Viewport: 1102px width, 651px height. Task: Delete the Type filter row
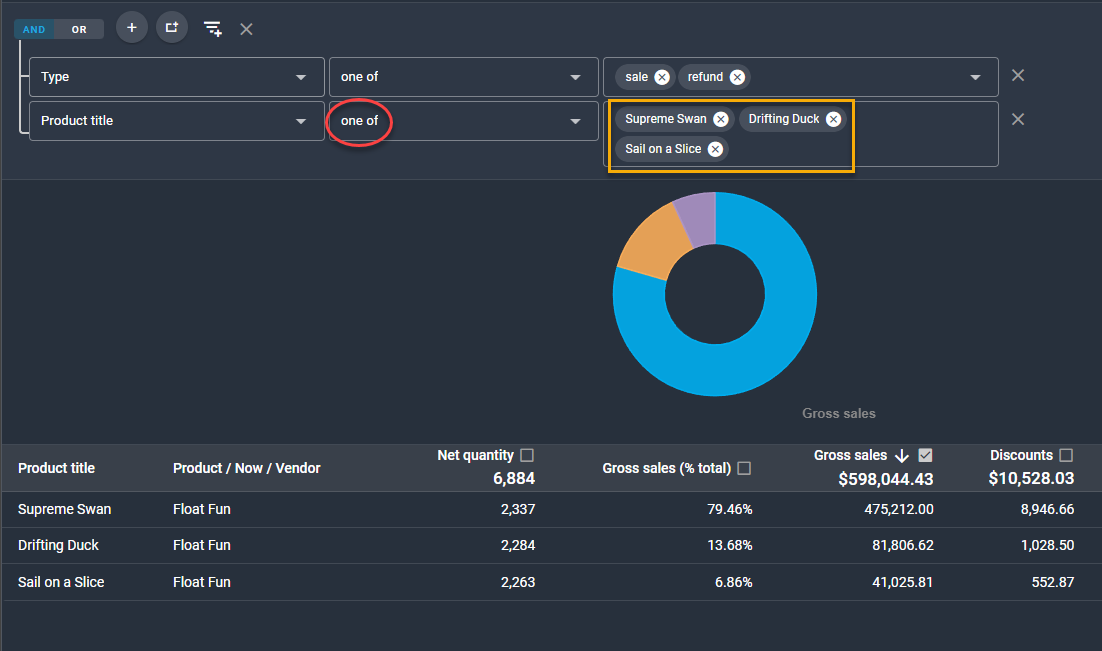point(1018,76)
